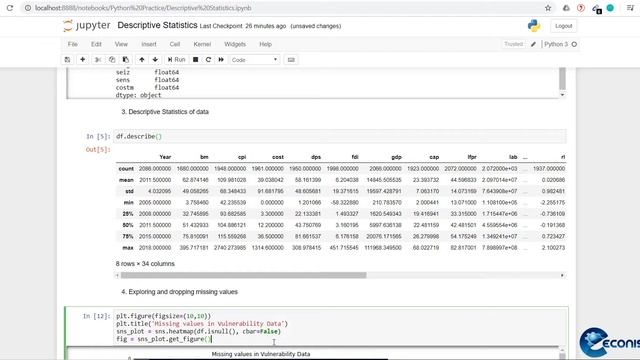Click down arrow of dtype output scrollbar
The width and height of the screenshot is (640, 360).
tap(562, 95)
